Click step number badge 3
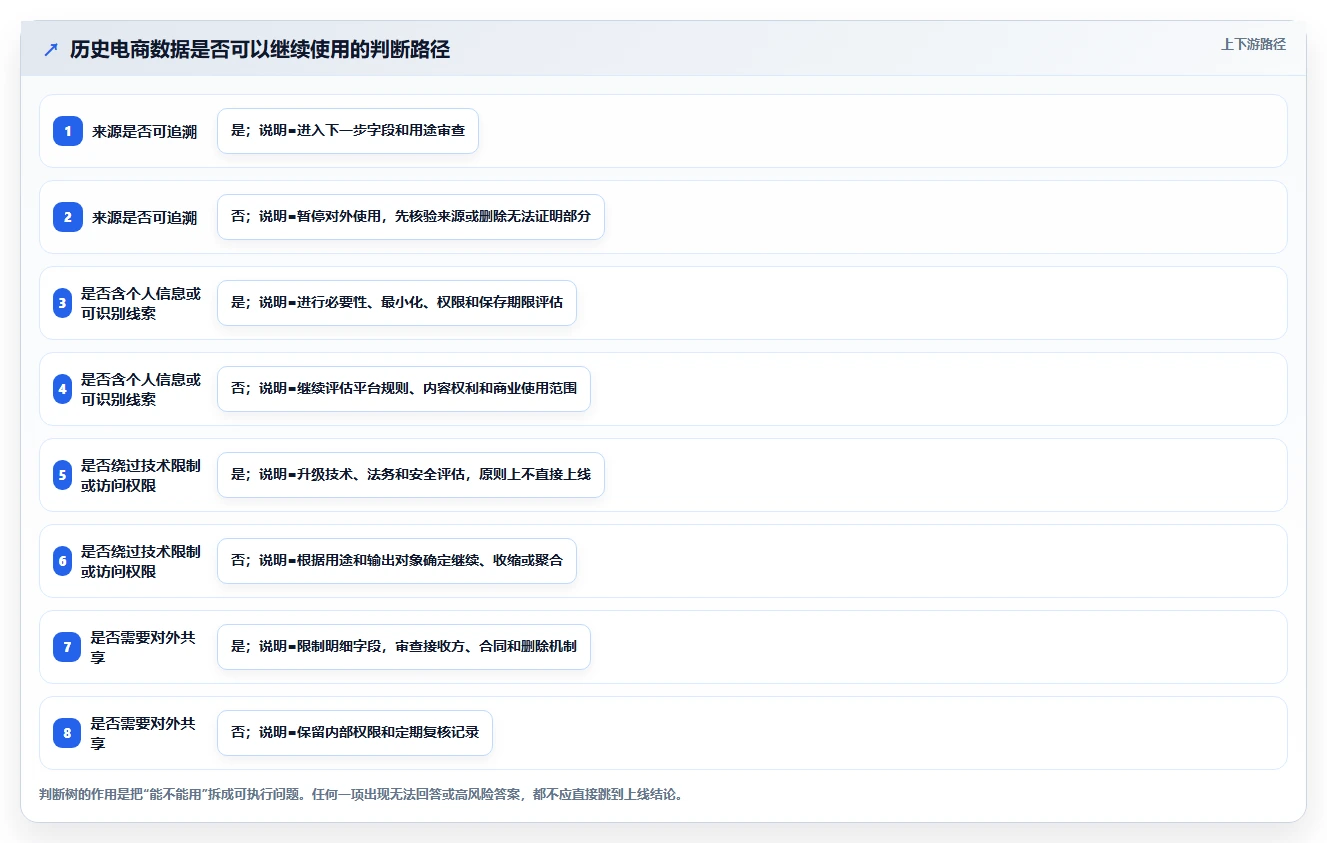The width and height of the screenshot is (1327, 843). pyautogui.click(x=62, y=303)
